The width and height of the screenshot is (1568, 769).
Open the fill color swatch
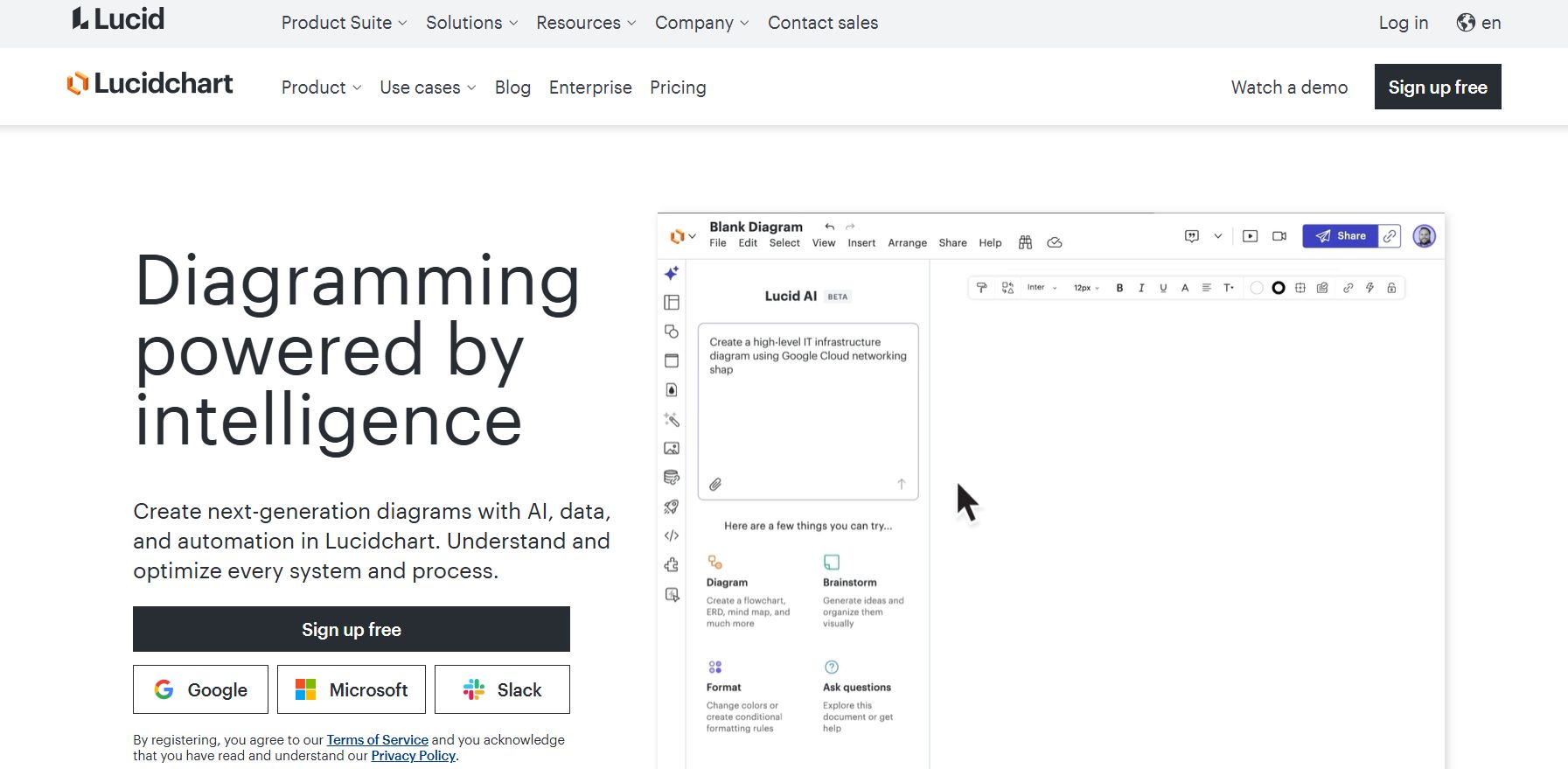tap(1257, 288)
